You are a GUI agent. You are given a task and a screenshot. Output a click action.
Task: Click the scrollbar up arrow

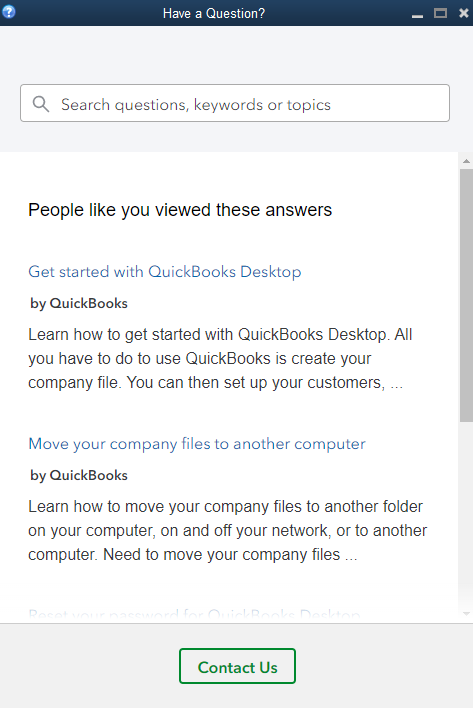point(466,161)
